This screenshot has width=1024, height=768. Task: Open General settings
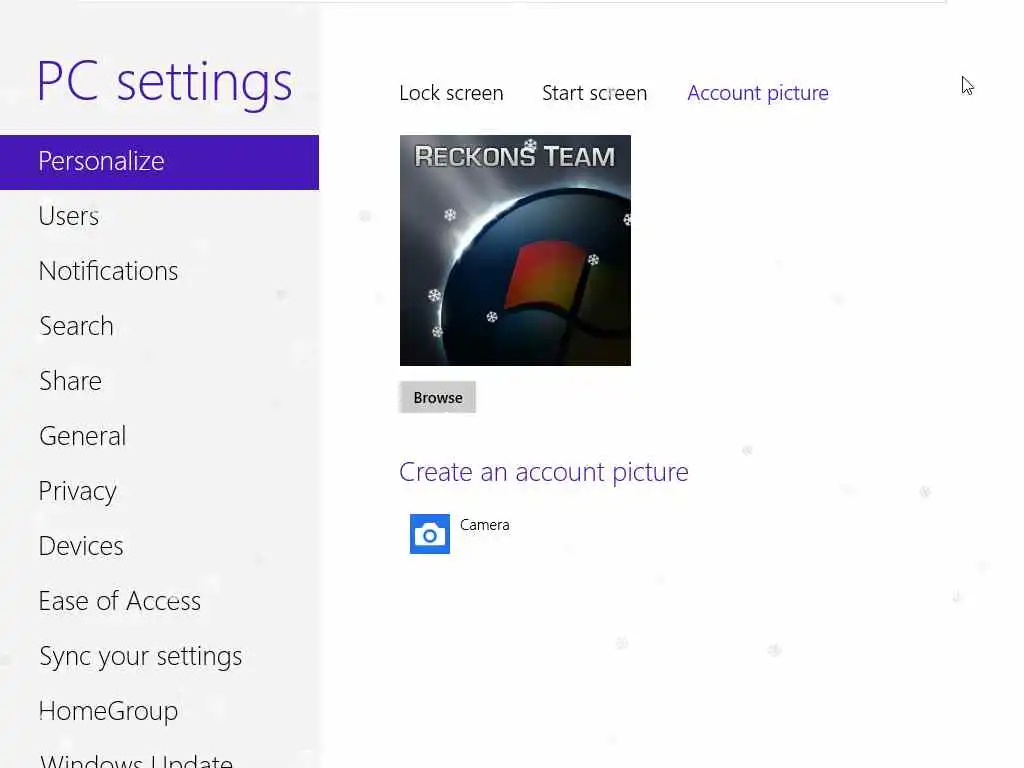coord(82,436)
